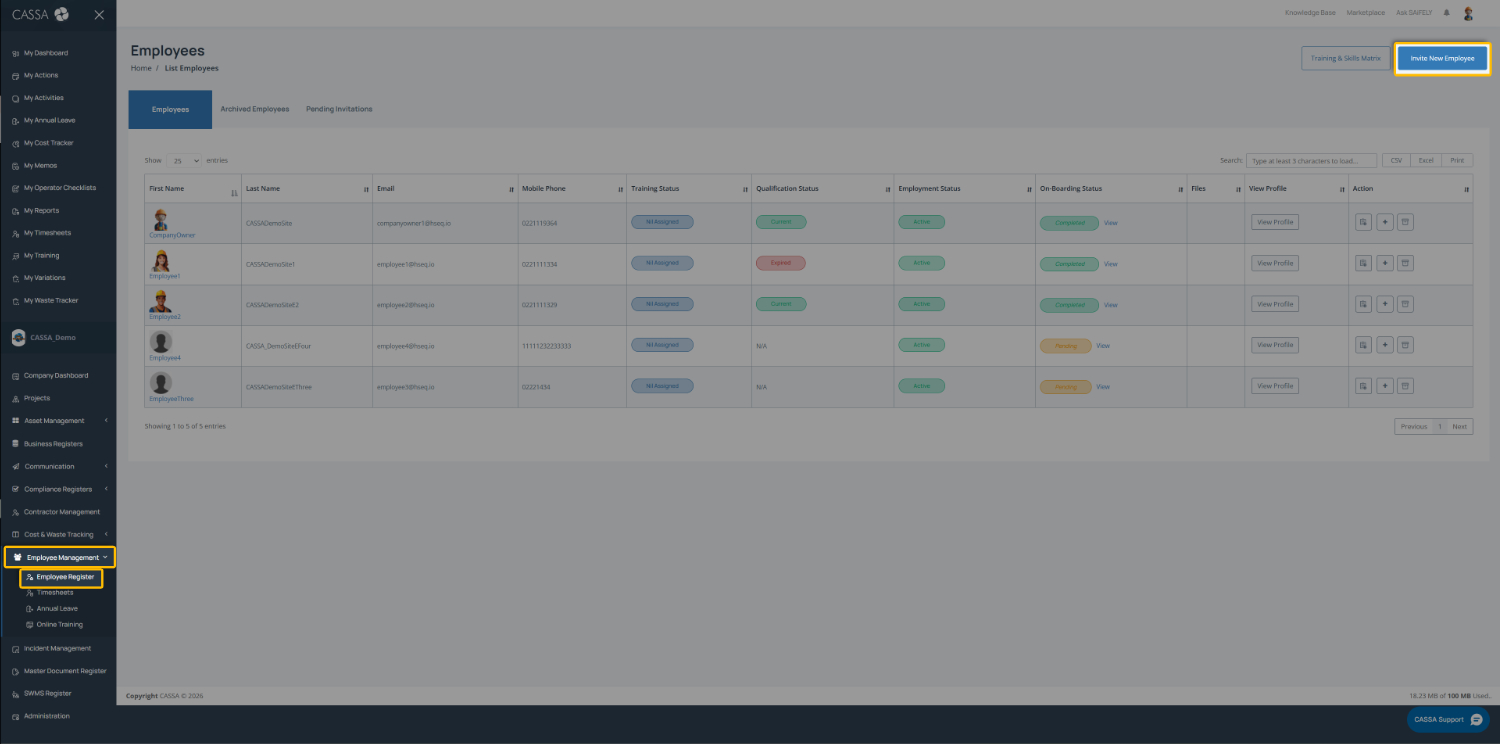Switch to Archived Employees tab
Image resolution: width=1500 pixels, height=744 pixels.
[x=254, y=109]
